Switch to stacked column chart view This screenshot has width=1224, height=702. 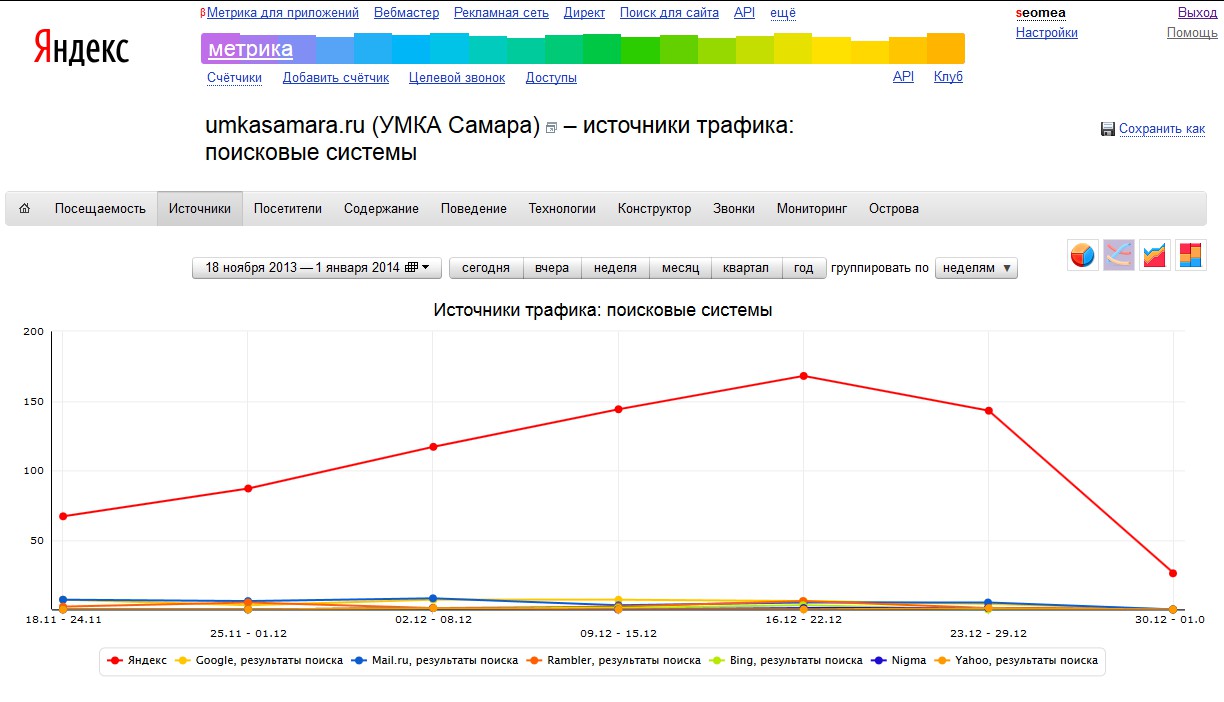coord(1191,255)
